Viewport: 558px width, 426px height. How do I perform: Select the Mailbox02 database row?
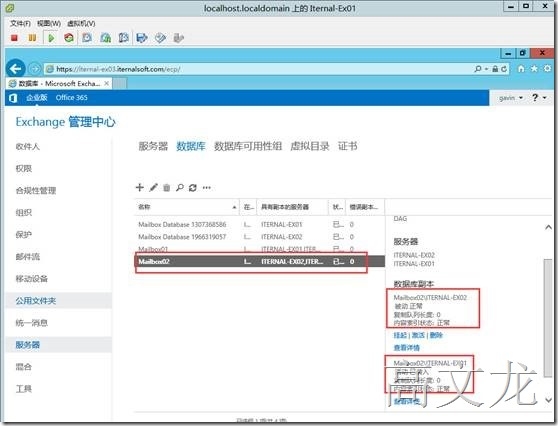coord(260,261)
